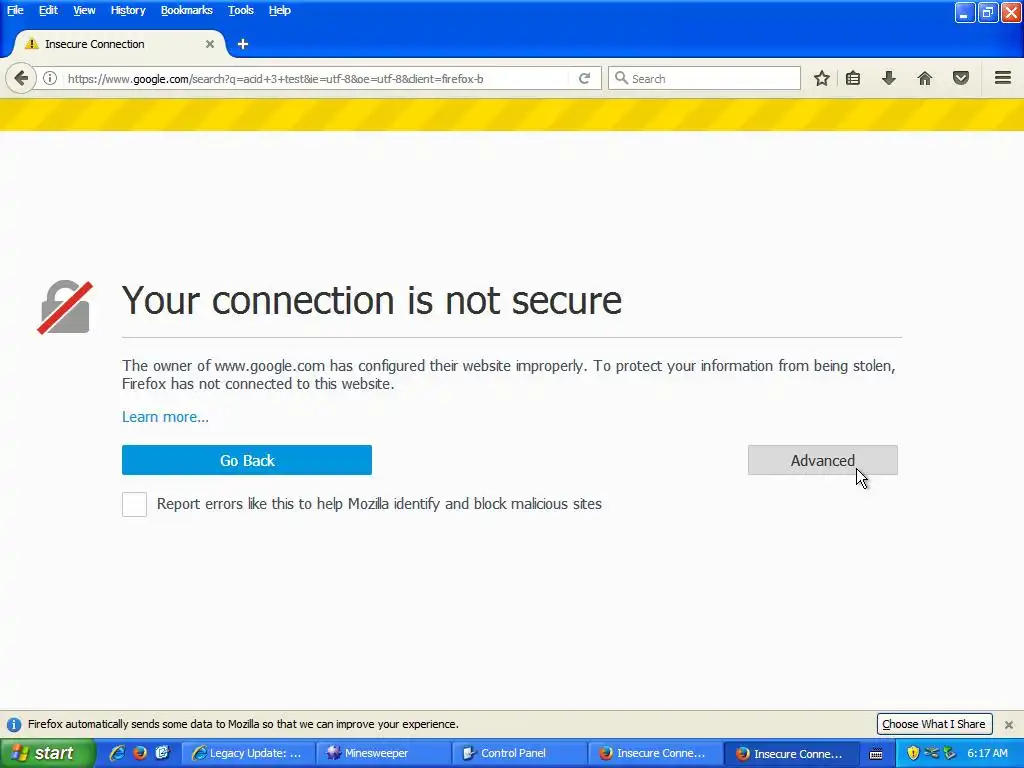This screenshot has height=768, width=1024.
Task: Open the View menu
Action: [x=84, y=10]
